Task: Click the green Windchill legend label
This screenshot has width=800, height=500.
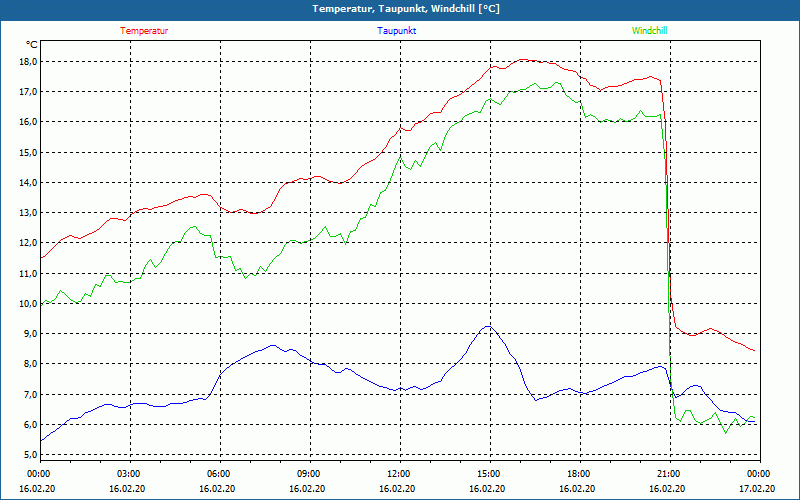Action: point(649,31)
